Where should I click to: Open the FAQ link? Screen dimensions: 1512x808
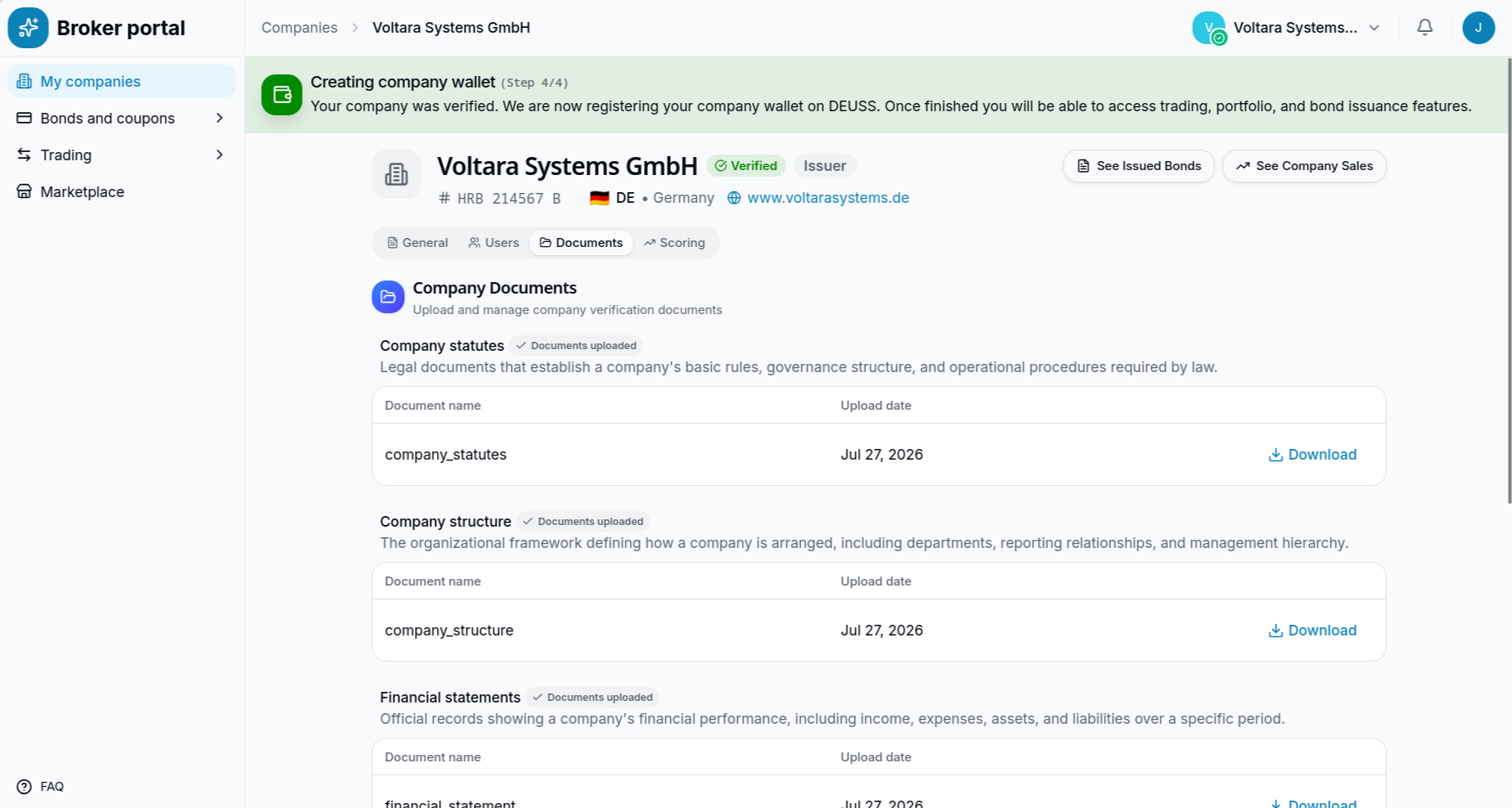[x=52, y=787]
